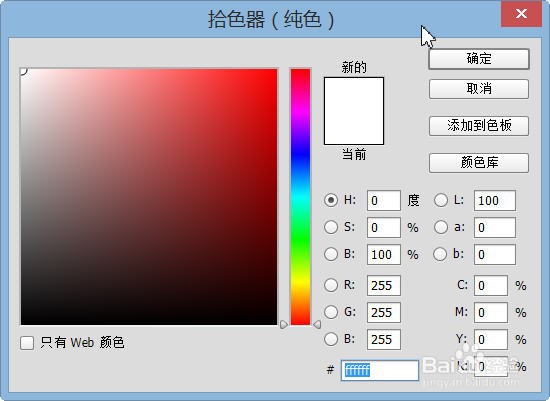550x401 pixels.
Task: Click the R value input field
Action: click(384, 286)
